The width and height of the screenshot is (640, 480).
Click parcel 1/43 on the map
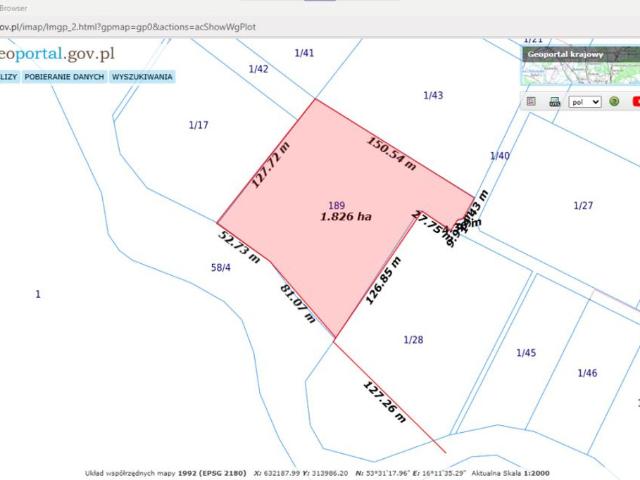click(432, 95)
